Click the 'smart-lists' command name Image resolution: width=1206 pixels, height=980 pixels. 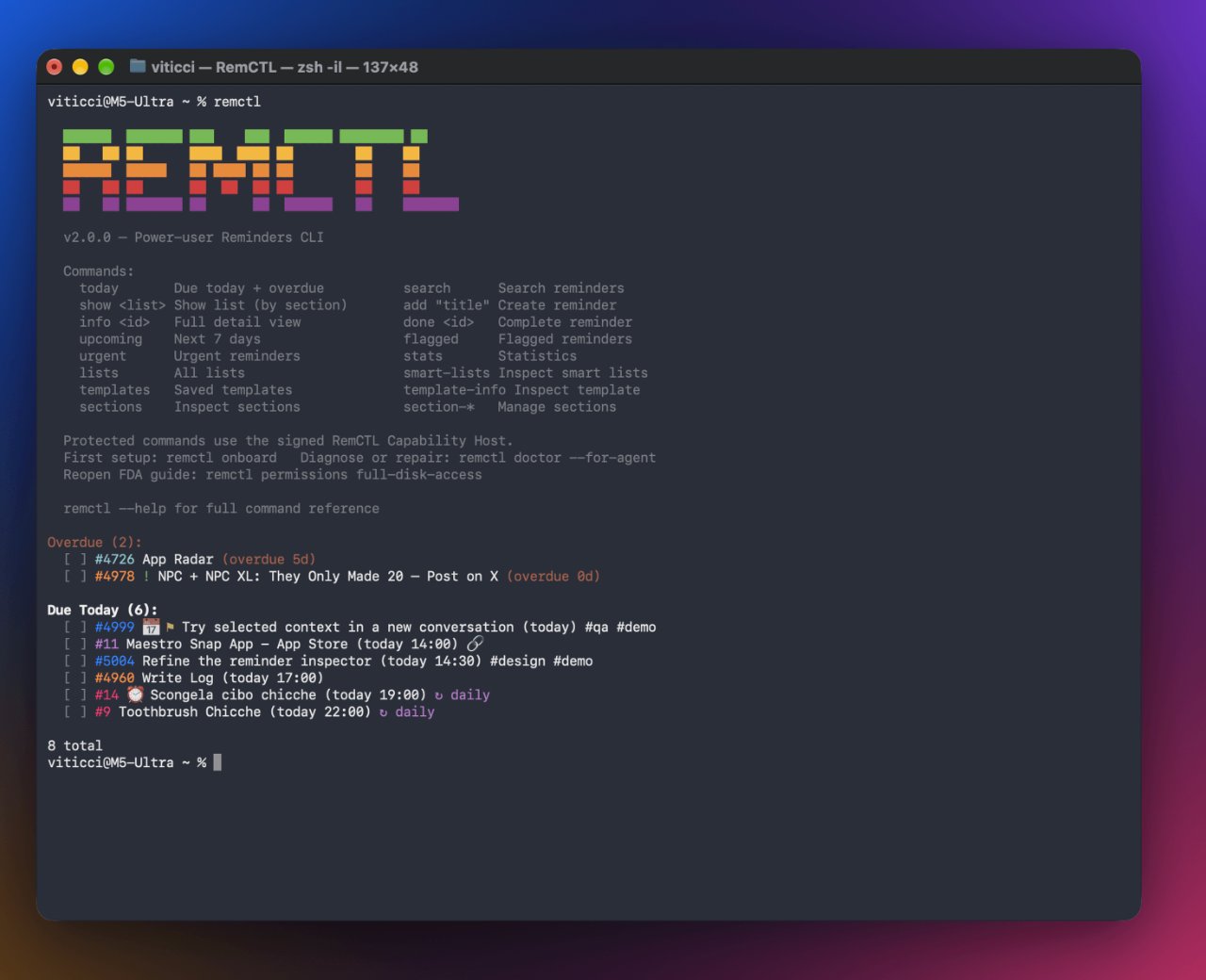pos(447,373)
